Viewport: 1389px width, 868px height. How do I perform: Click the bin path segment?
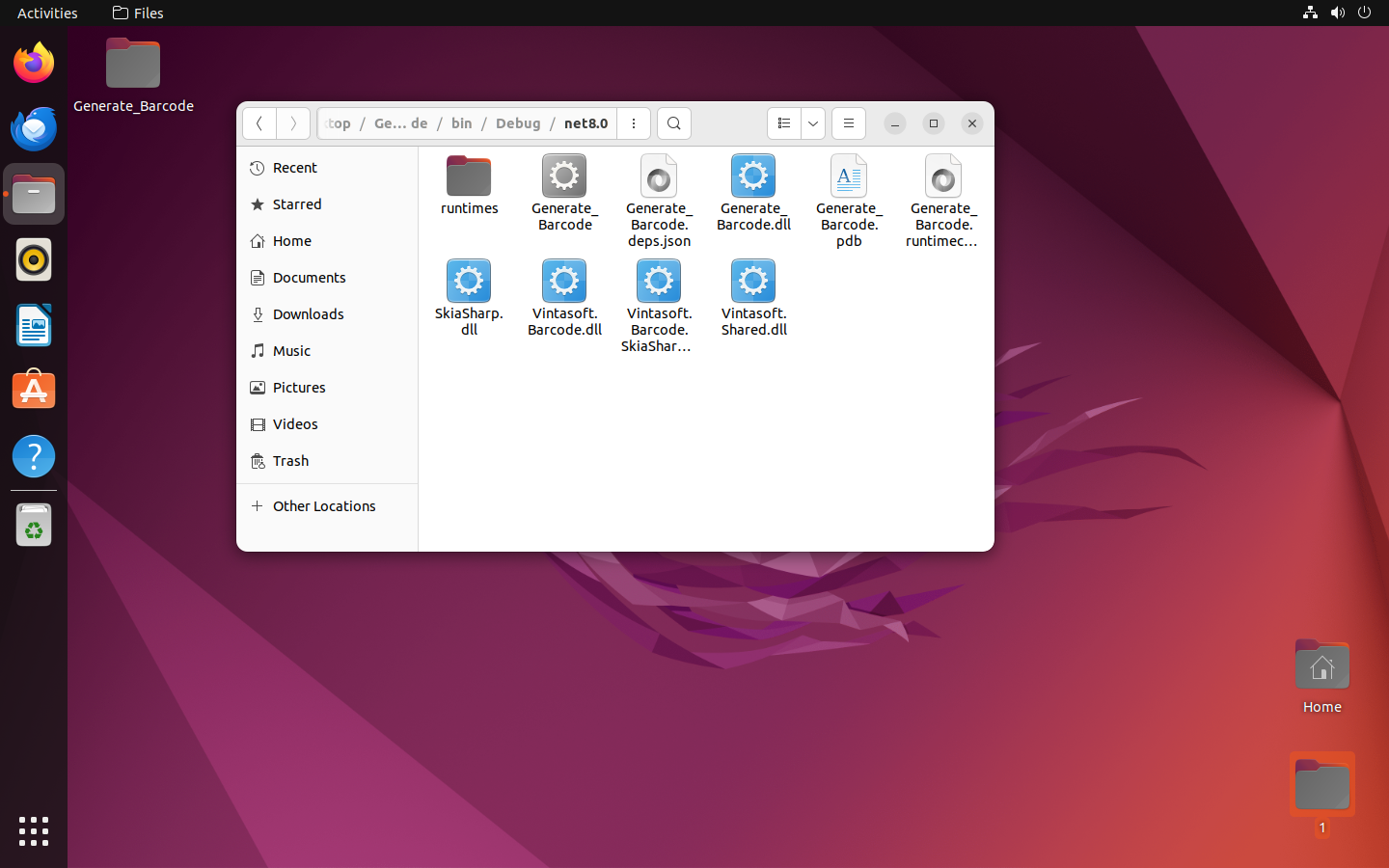(x=462, y=123)
